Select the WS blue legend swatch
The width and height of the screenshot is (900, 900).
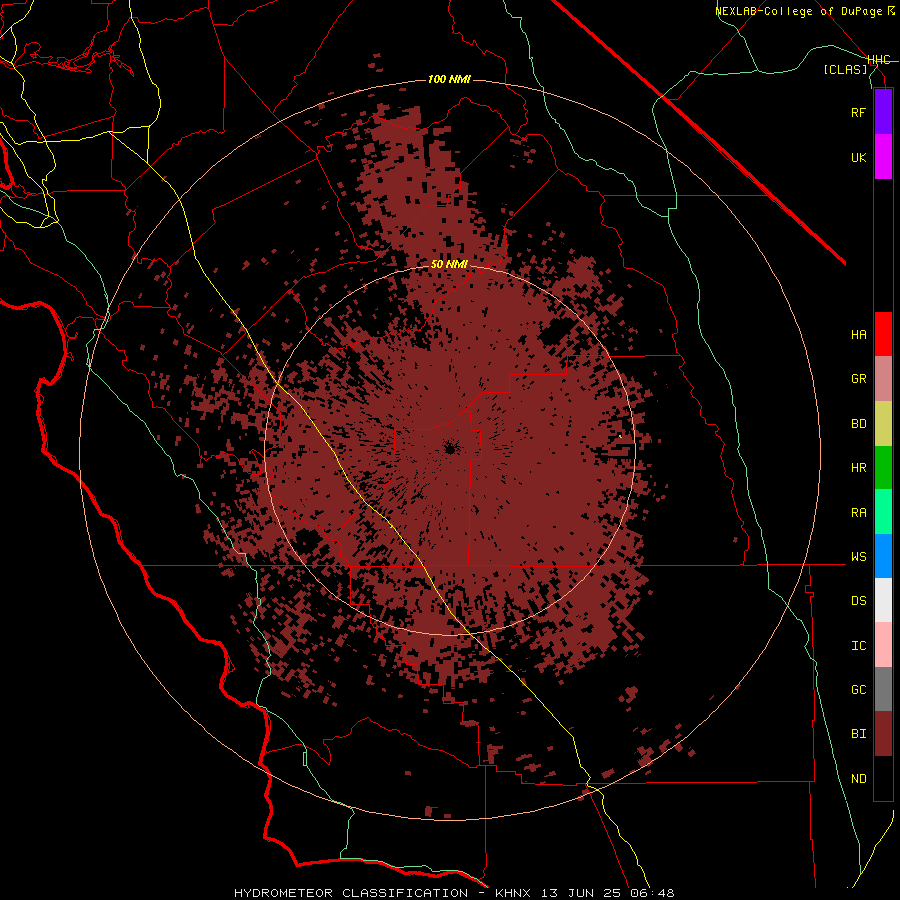(x=883, y=556)
